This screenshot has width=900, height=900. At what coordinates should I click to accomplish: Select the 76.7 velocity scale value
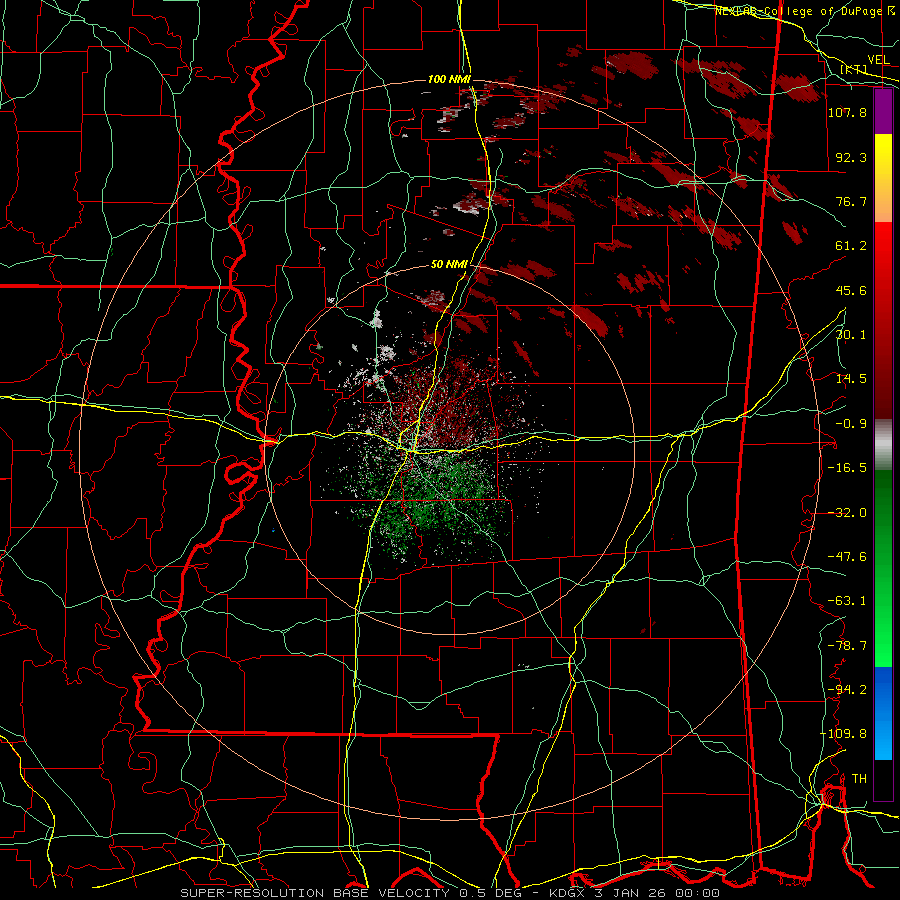tap(851, 201)
